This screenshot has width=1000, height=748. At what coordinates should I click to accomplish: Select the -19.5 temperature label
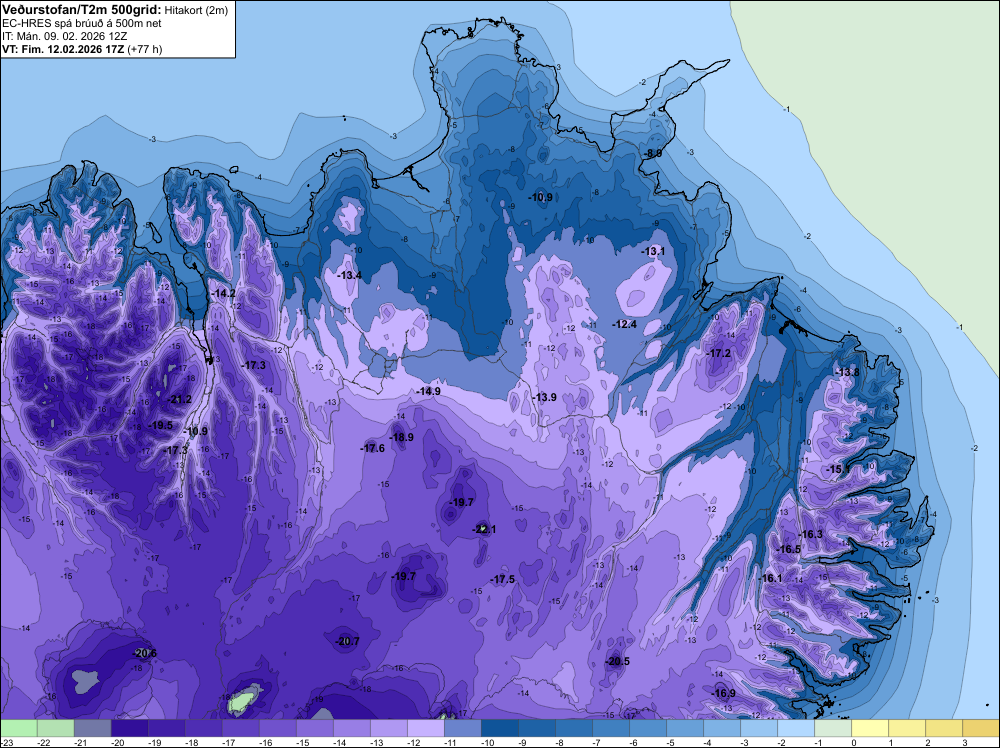(161, 425)
